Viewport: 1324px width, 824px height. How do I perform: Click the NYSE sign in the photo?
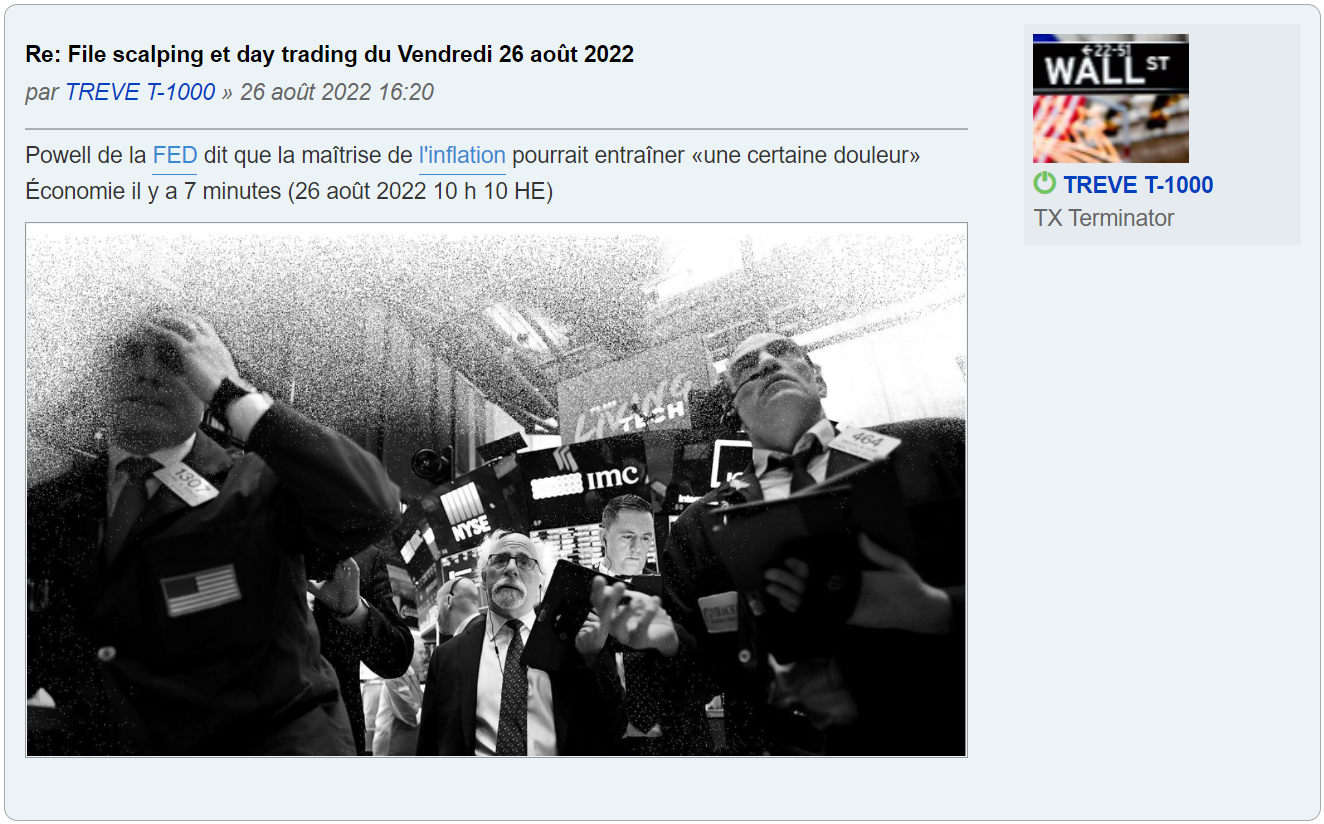(x=464, y=513)
